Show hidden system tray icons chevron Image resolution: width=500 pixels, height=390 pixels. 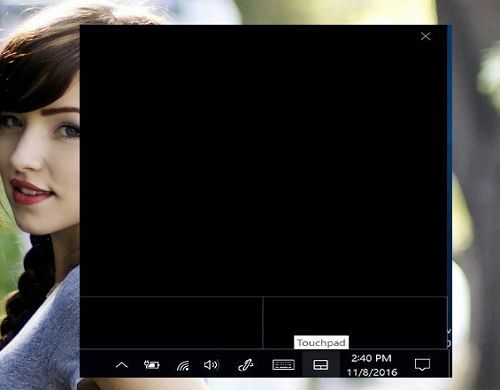pyautogui.click(x=122, y=365)
